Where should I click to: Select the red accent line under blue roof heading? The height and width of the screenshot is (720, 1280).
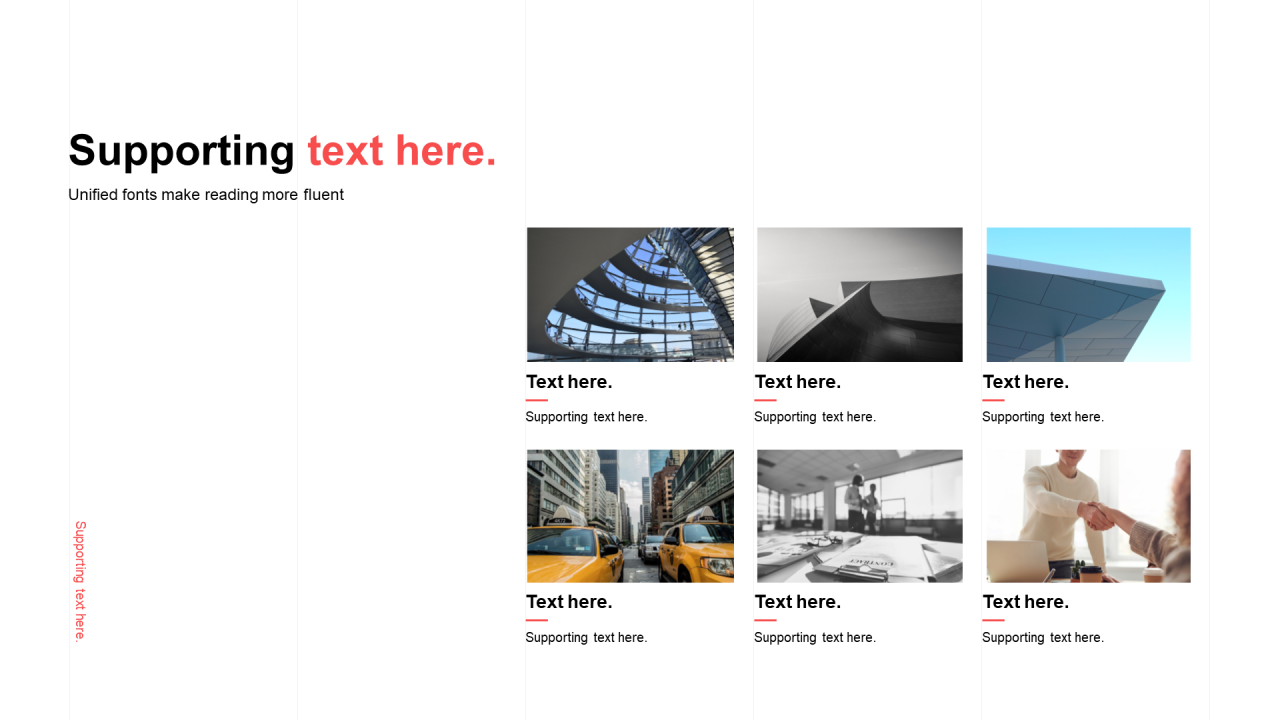(993, 400)
